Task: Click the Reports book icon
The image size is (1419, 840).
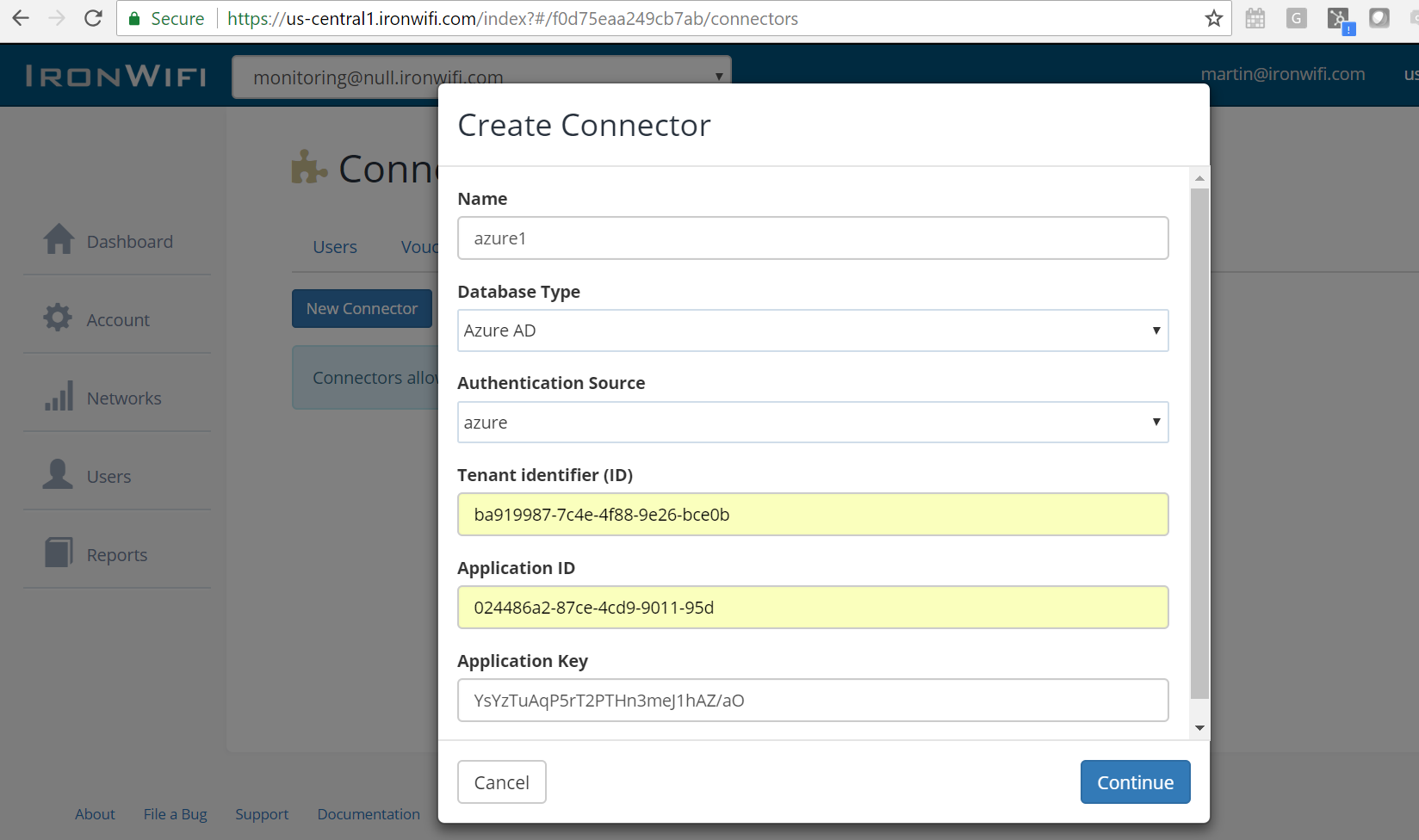Action: click(59, 553)
